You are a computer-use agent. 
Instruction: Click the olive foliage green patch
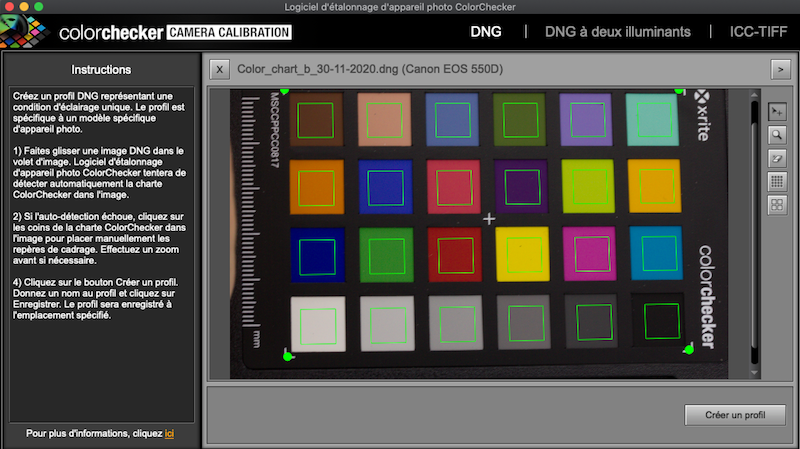[x=520, y=119]
